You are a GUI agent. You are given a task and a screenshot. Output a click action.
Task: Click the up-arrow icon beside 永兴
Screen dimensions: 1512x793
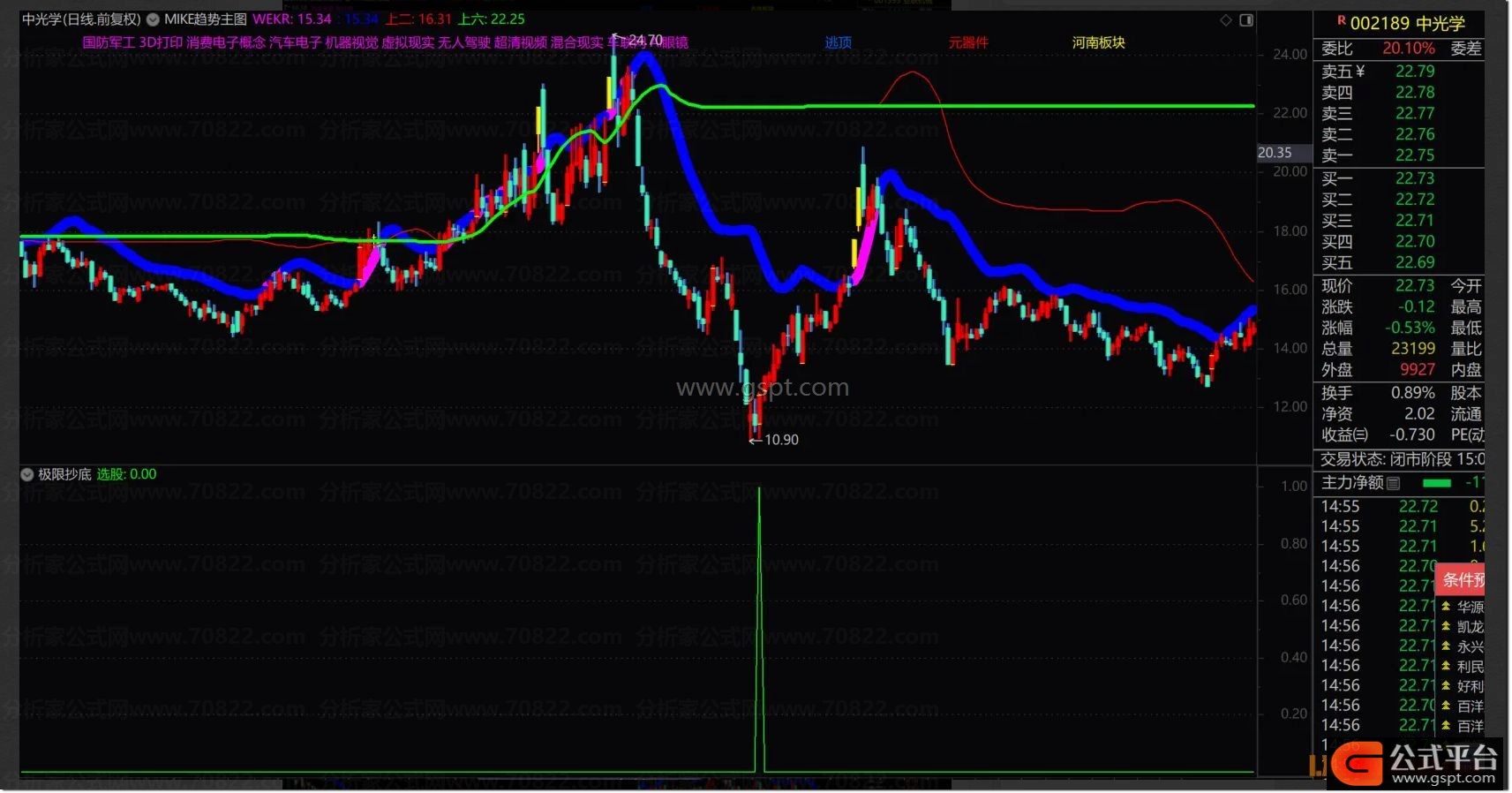pyautogui.click(x=1446, y=646)
